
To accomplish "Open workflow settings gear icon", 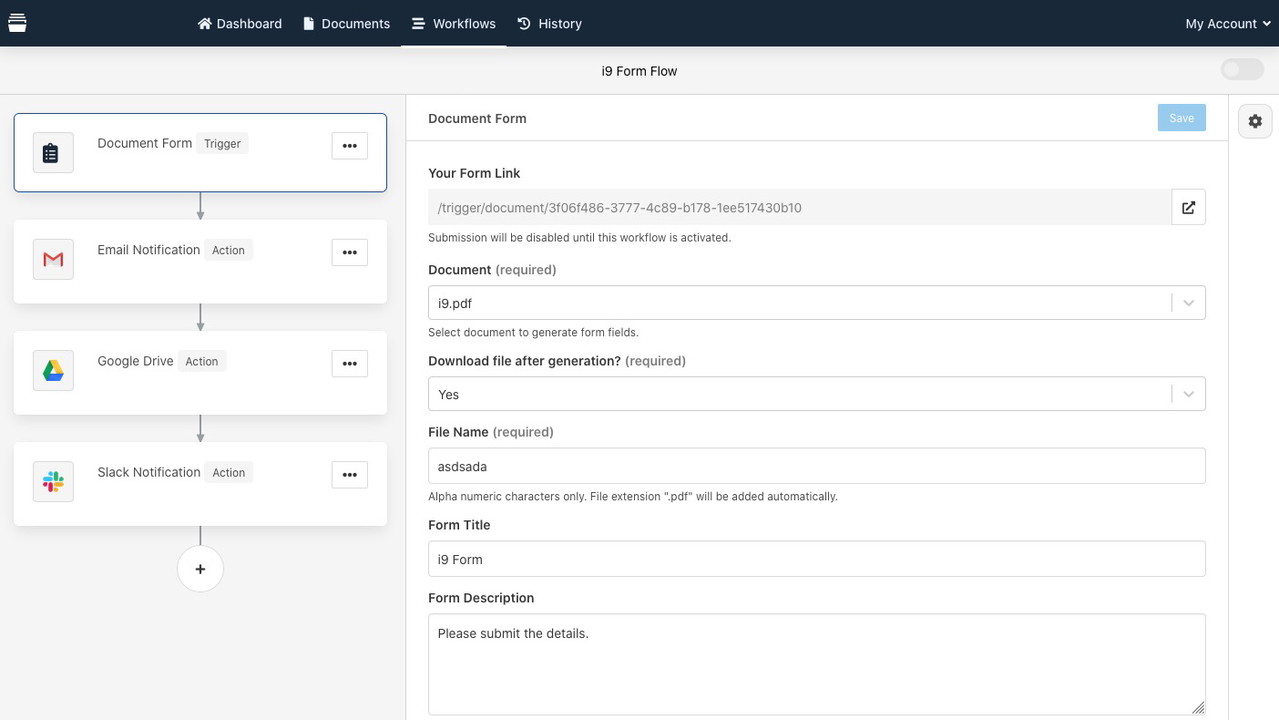I will [x=1255, y=121].
